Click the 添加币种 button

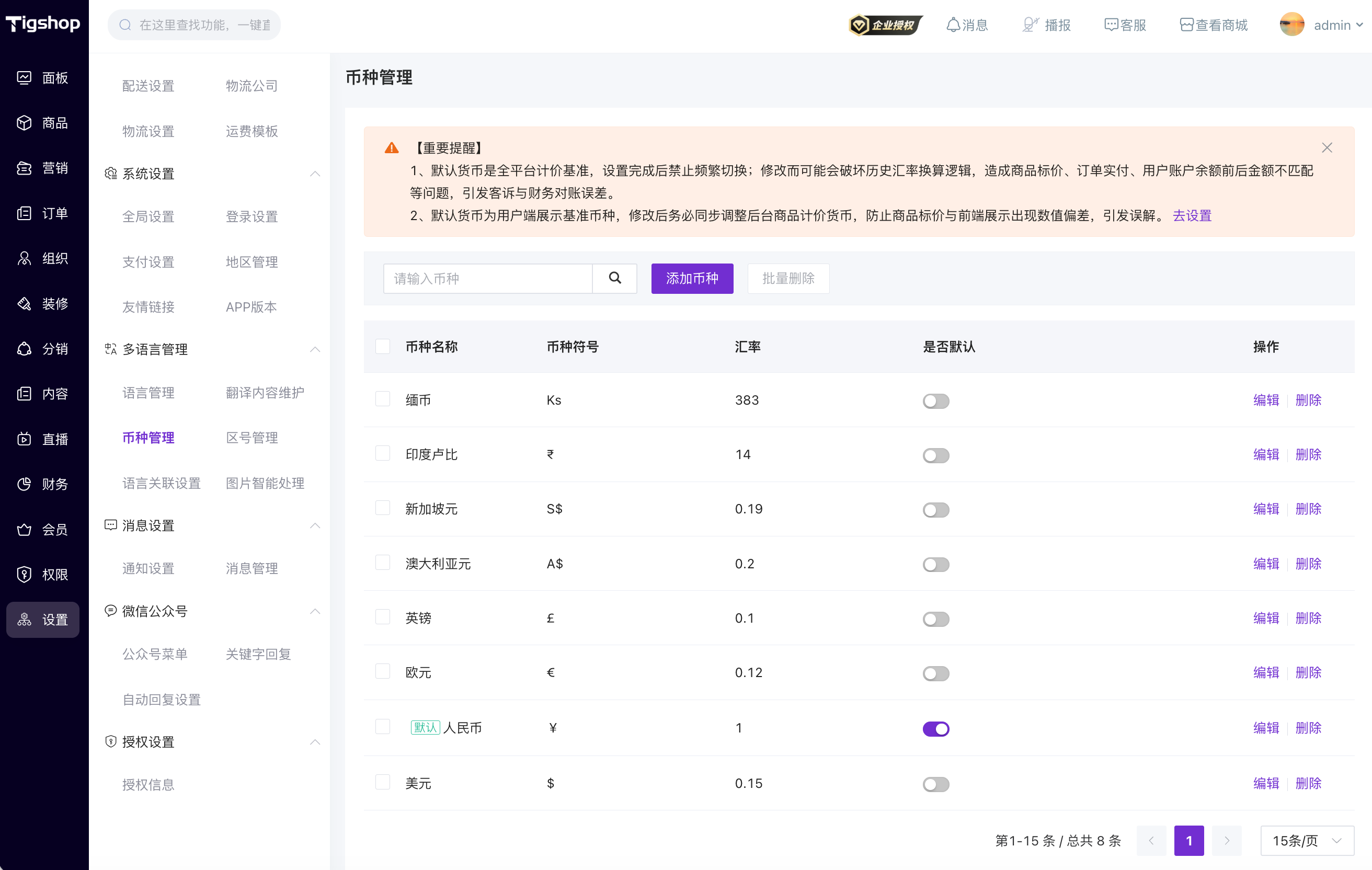pos(692,279)
